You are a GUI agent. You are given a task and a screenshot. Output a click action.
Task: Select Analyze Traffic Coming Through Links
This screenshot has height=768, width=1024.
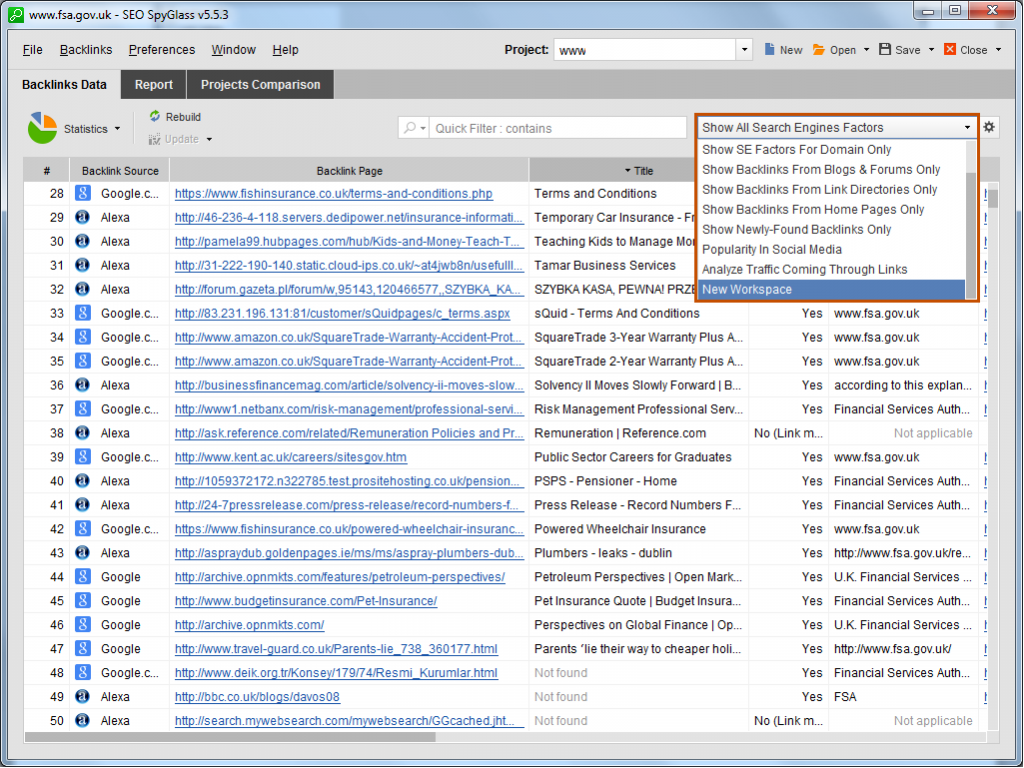[x=831, y=270]
